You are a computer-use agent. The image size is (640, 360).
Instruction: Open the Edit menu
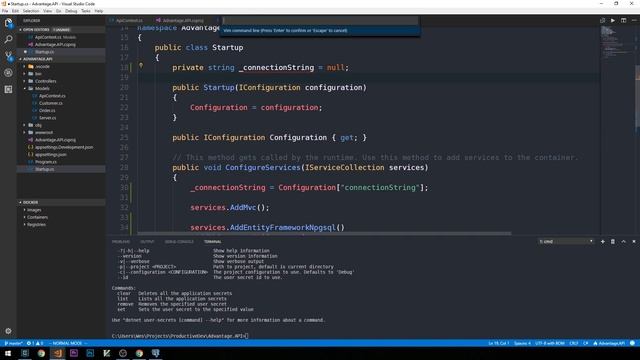16,11
